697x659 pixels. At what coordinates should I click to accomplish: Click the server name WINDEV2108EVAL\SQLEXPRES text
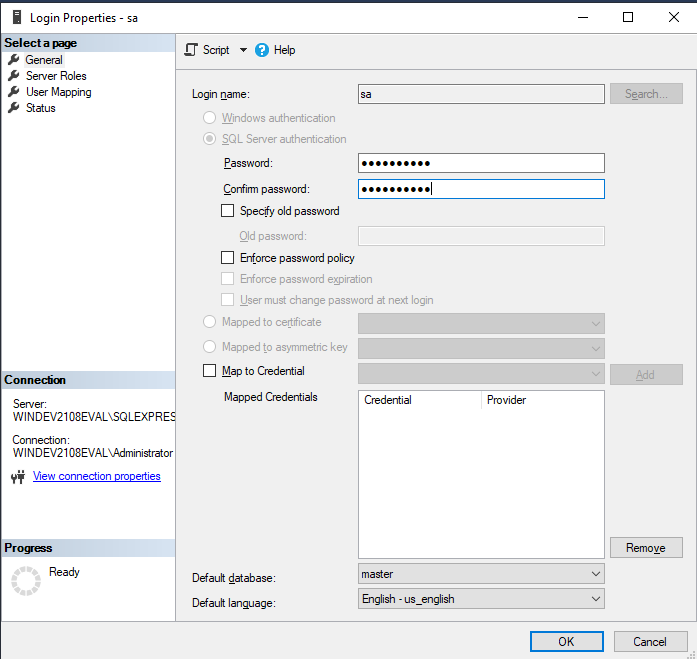tap(94, 417)
